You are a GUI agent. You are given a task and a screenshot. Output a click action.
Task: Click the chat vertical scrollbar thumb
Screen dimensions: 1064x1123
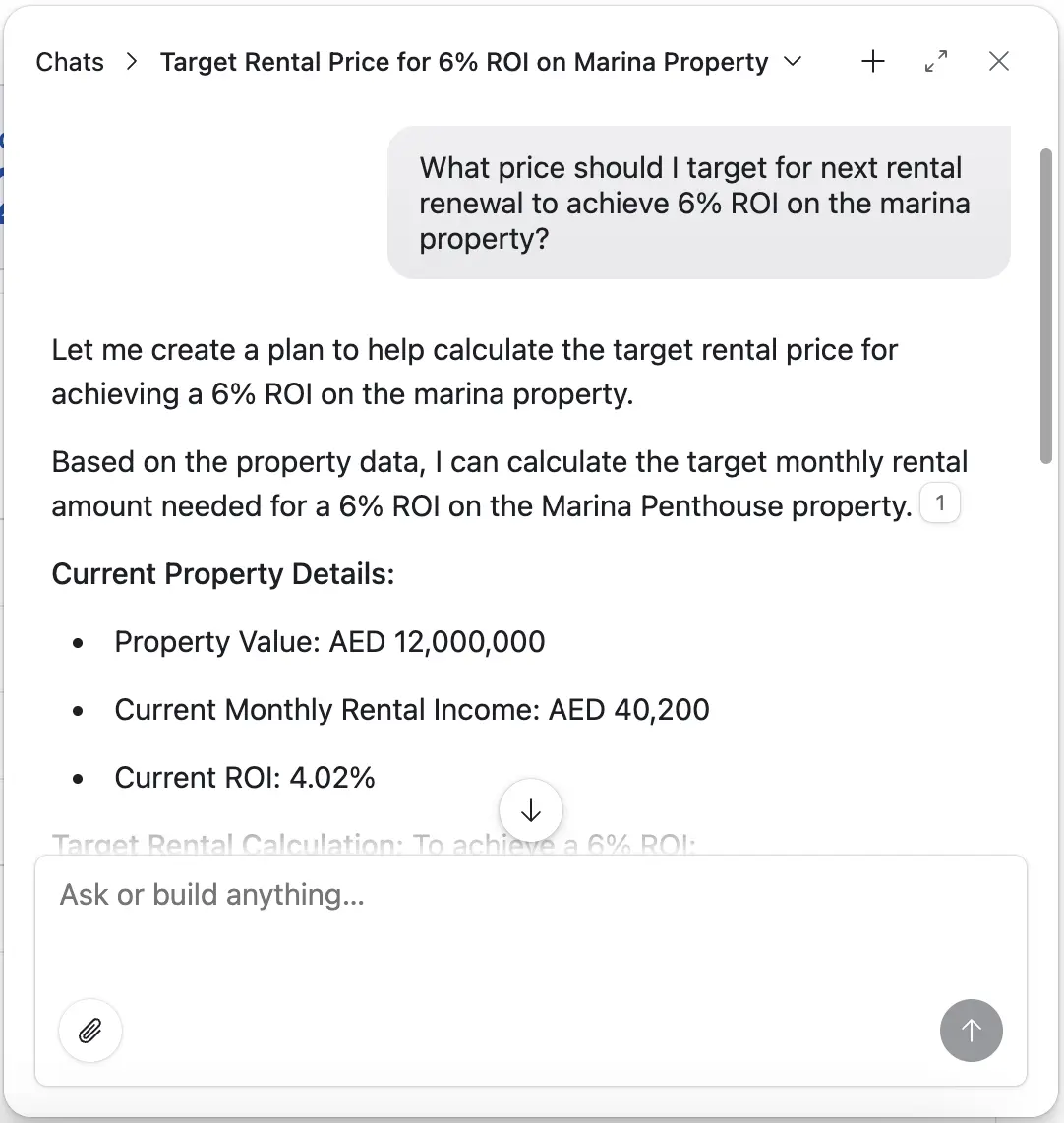click(x=1046, y=305)
